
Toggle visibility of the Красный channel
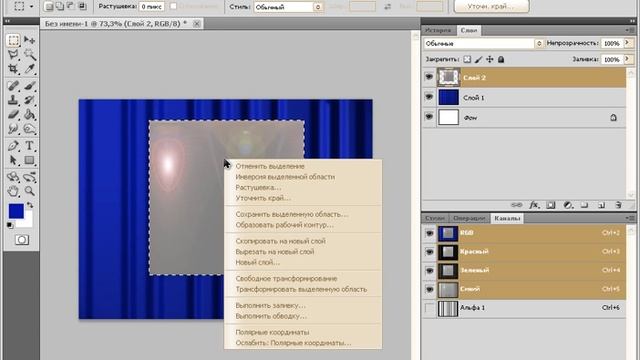pyautogui.click(x=429, y=252)
